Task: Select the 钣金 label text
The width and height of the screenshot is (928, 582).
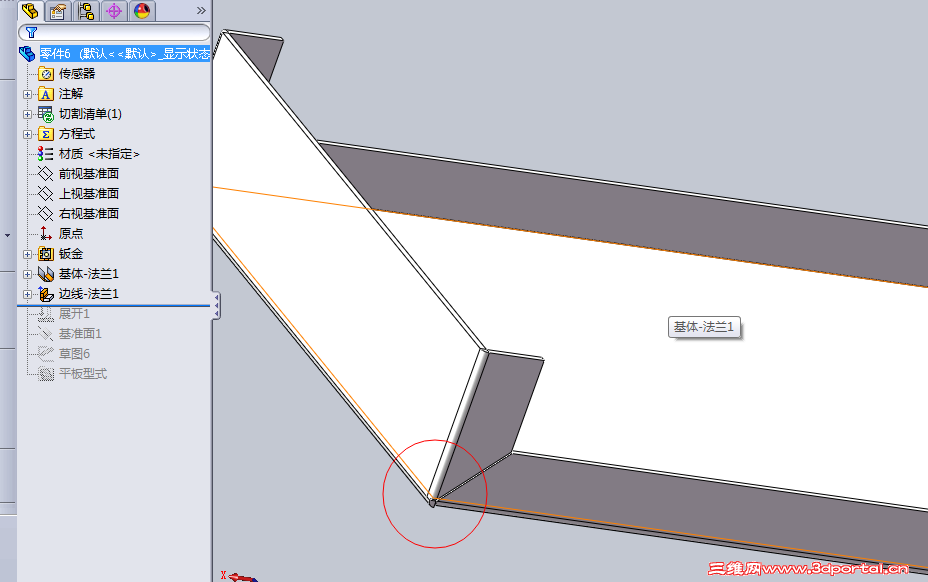Action: (x=71, y=253)
